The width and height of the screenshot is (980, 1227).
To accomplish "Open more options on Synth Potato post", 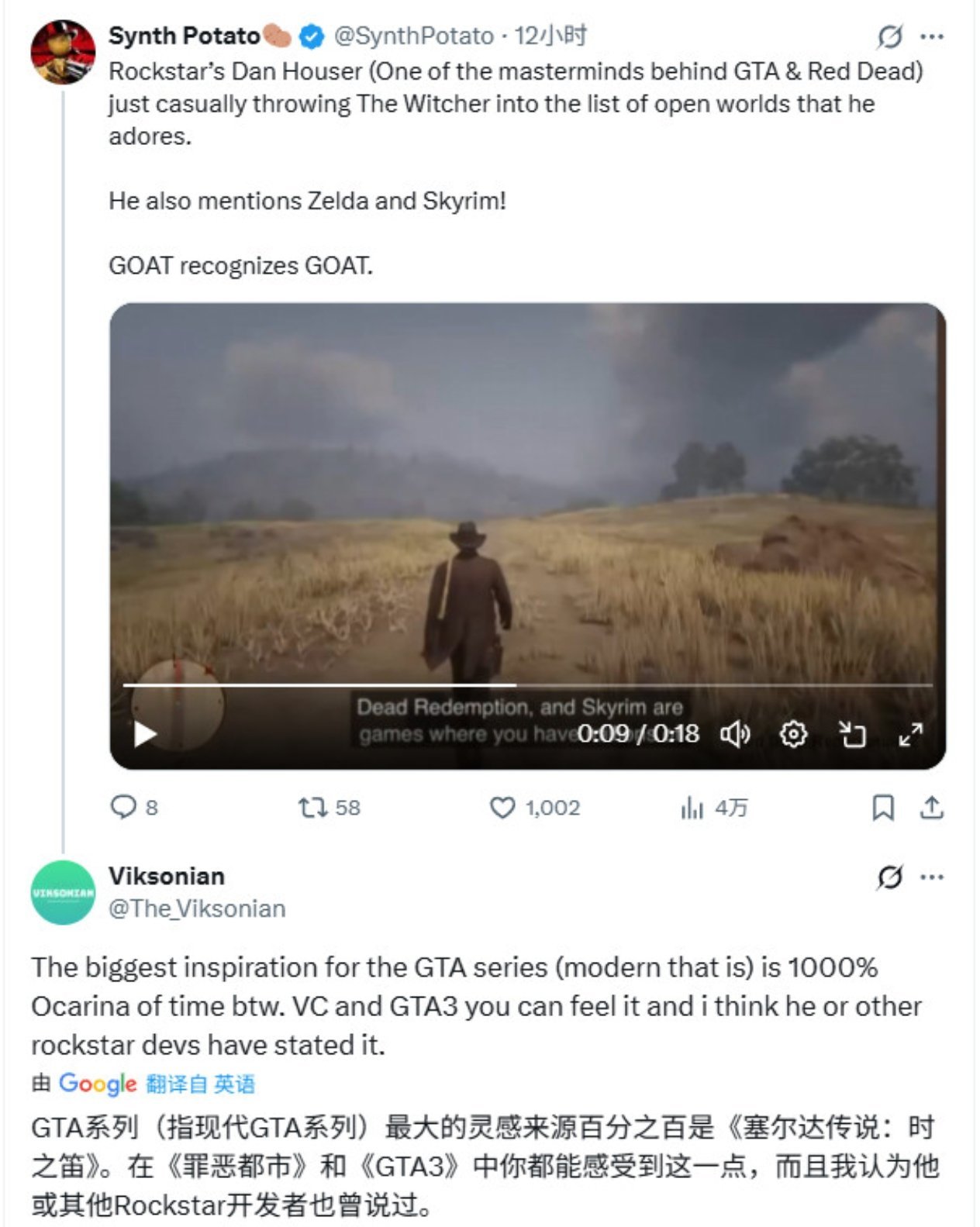I will point(931,36).
